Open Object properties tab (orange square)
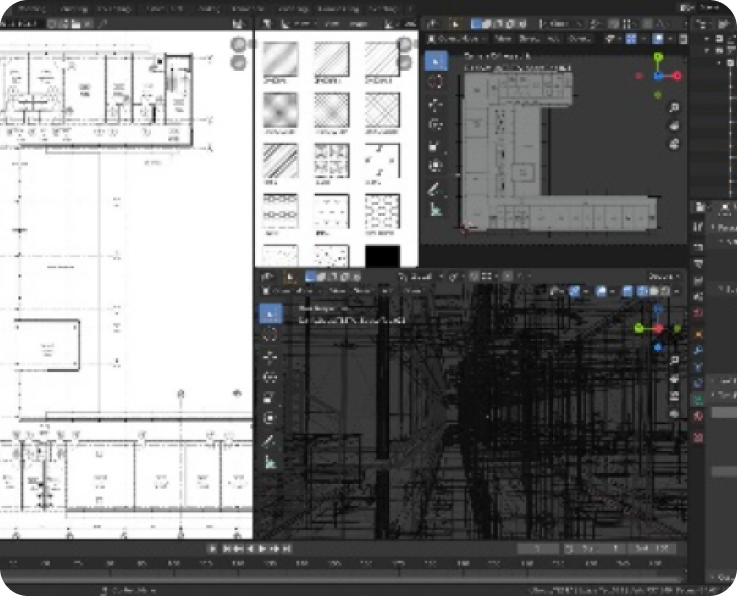This screenshot has height=596, width=737. (698, 335)
